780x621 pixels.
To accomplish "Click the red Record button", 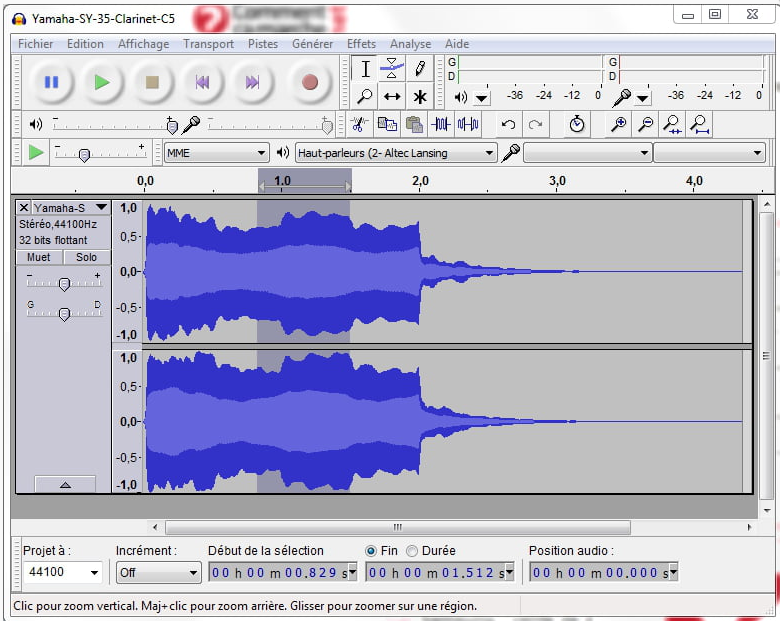I will coord(310,82).
